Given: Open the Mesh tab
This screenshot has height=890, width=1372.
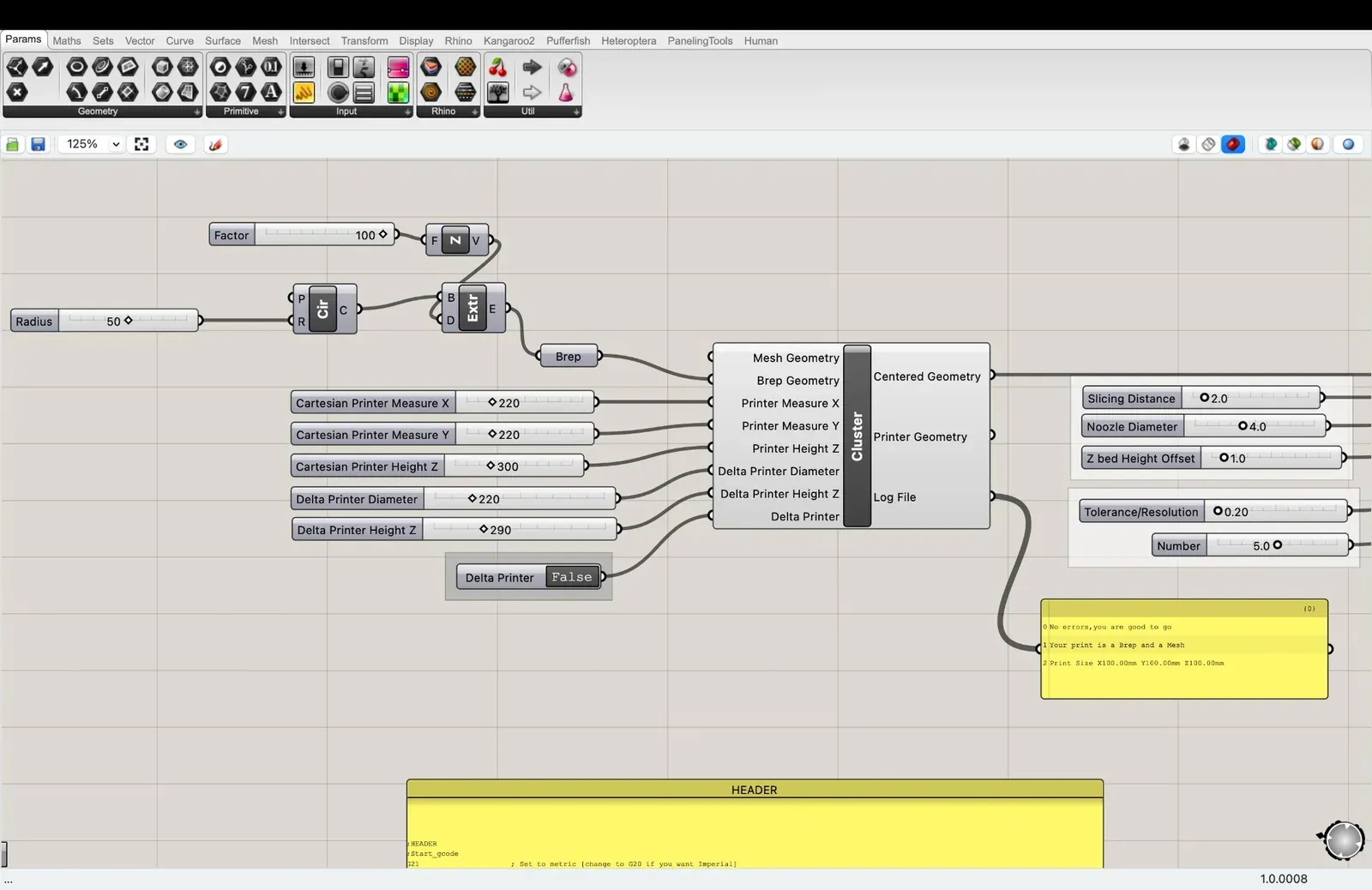Looking at the screenshot, I should click(265, 40).
